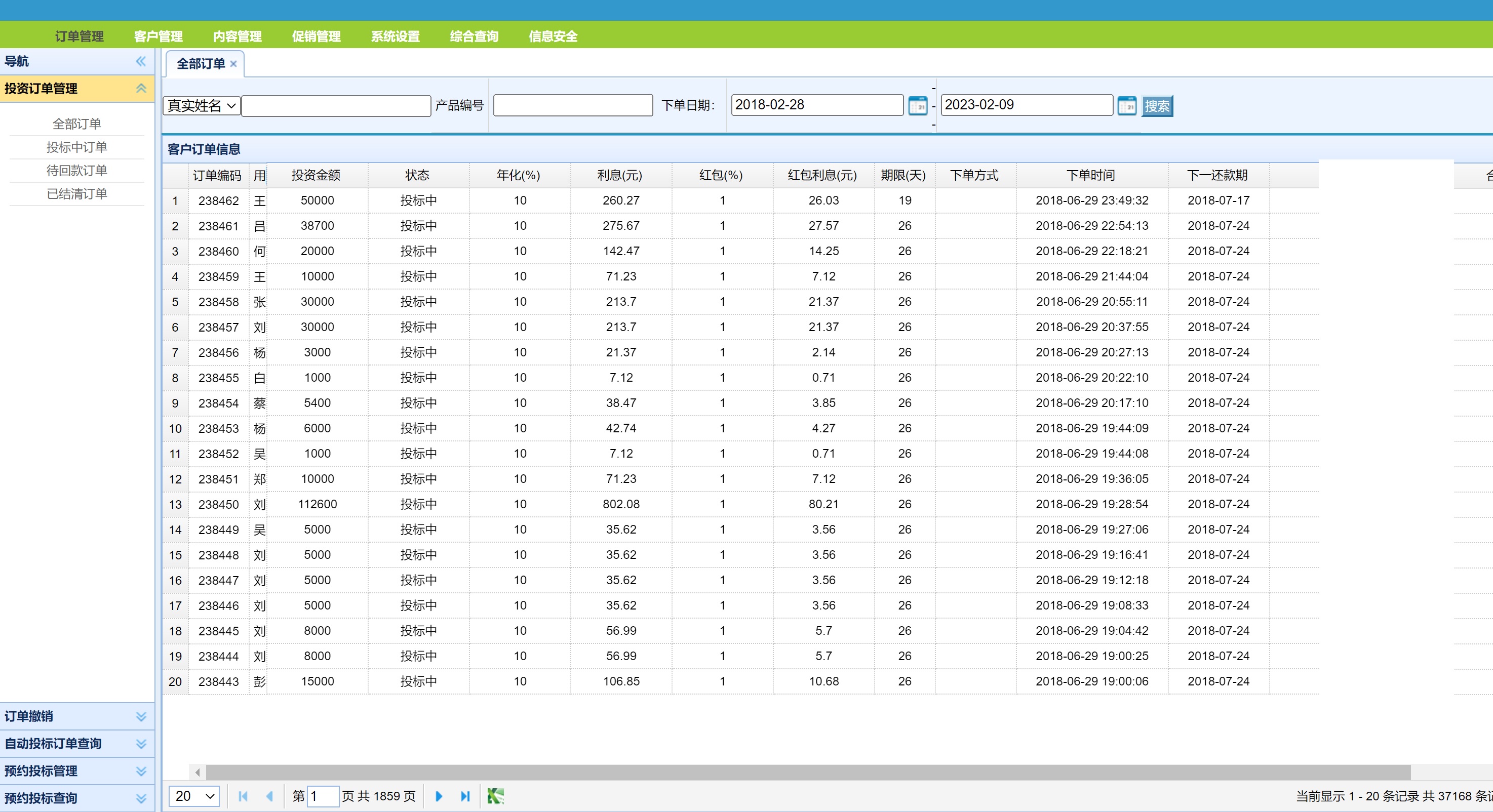Click red packet interest 80.21 cell

823,504
